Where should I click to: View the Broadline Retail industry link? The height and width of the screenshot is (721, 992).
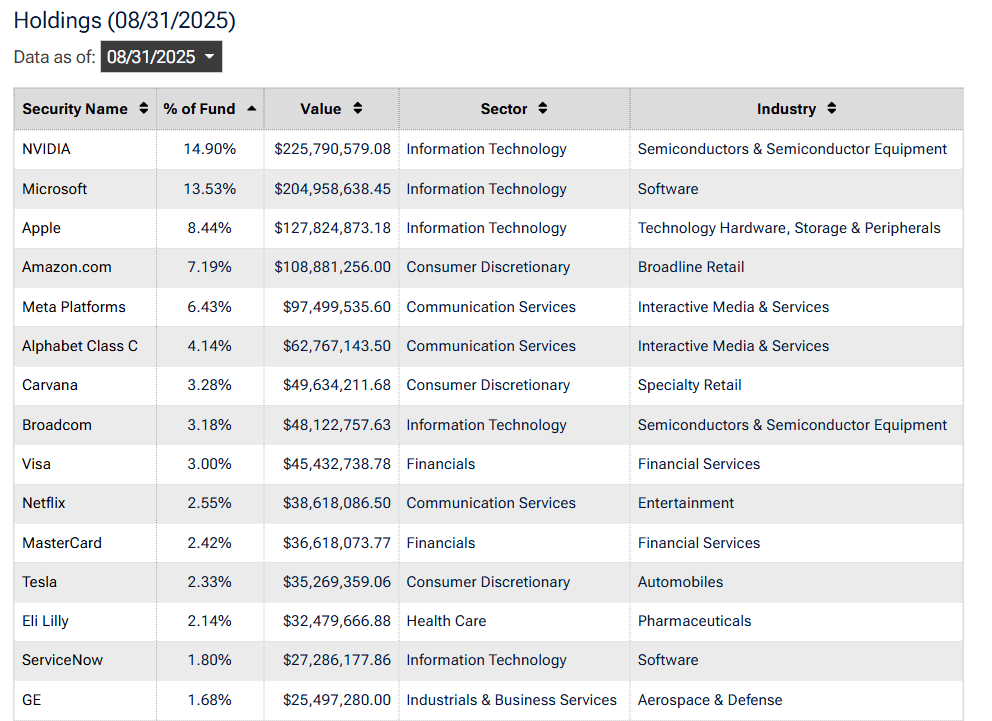point(690,267)
